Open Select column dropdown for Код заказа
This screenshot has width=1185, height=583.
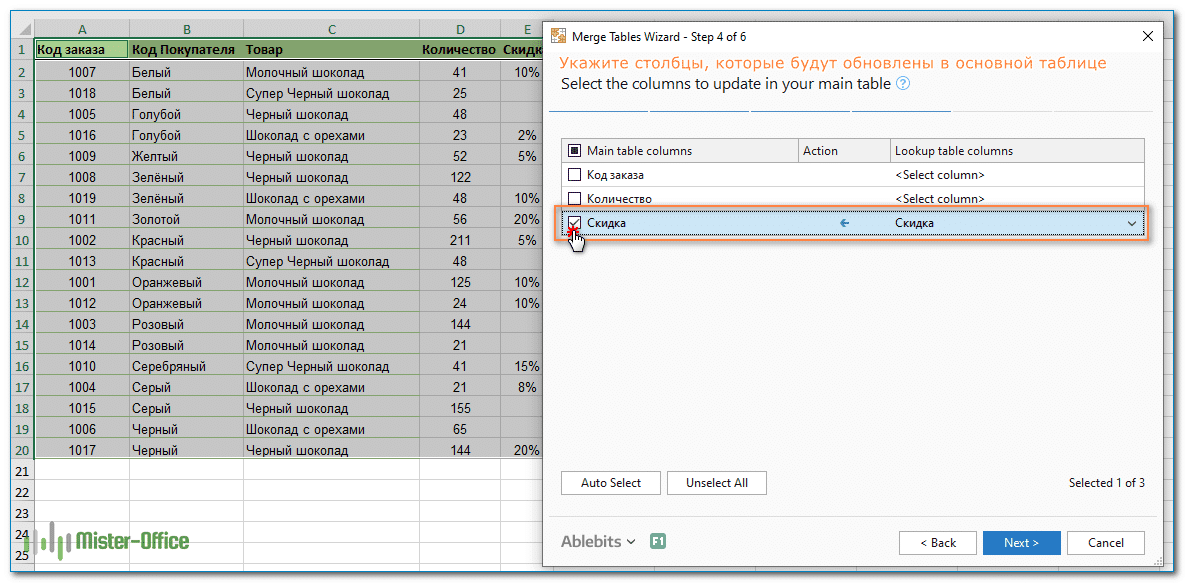(1015, 175)
